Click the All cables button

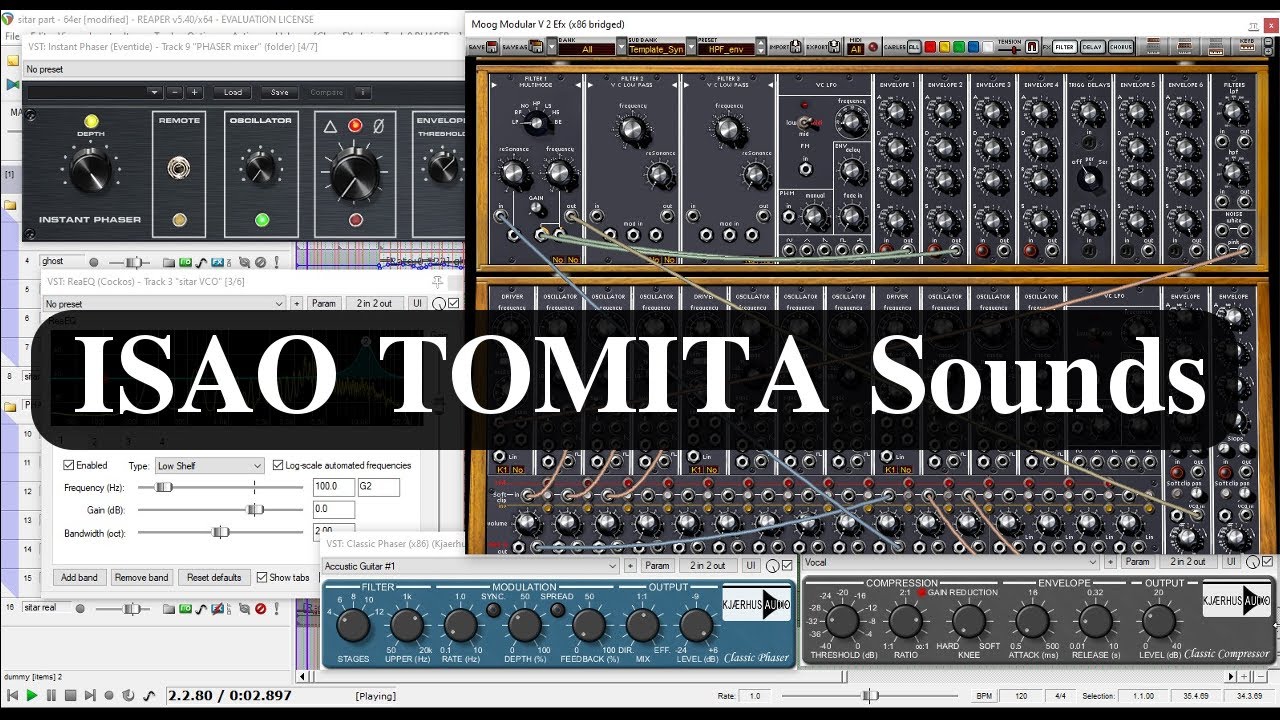pyautogui.click(x=914, y=47)
